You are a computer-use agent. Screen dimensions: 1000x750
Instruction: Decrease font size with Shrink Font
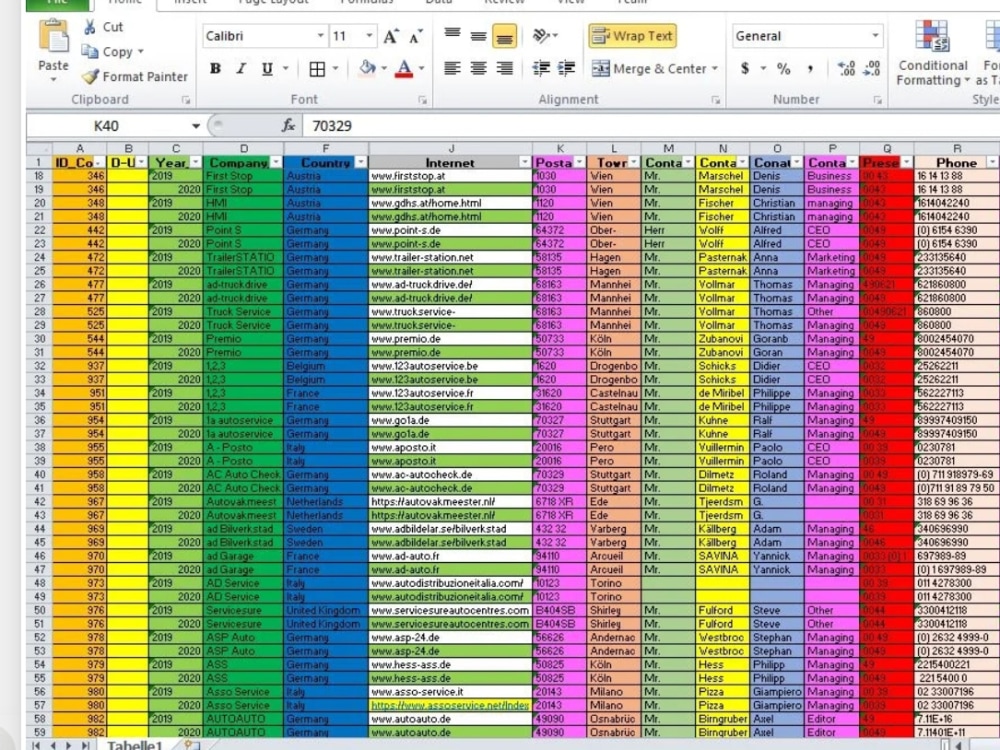coord(416,36)
